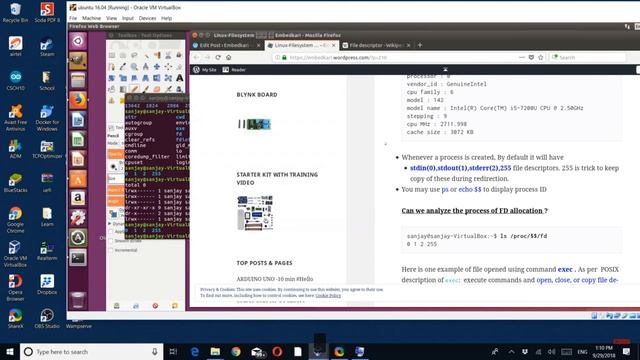640x360 pixels.
Task: Expand Dynamics Options in GIMP tool options
Action: [109, 224]
